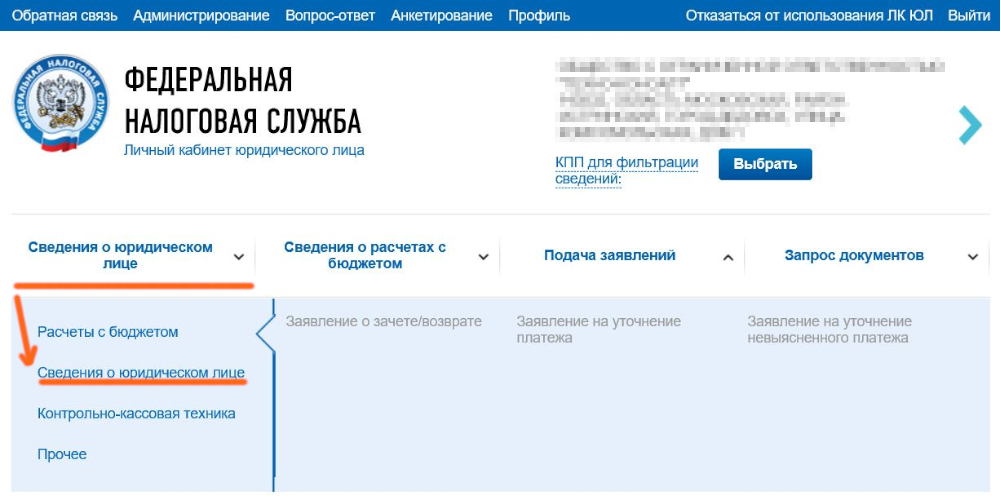Click Выйти to log out

click(968, 15)
